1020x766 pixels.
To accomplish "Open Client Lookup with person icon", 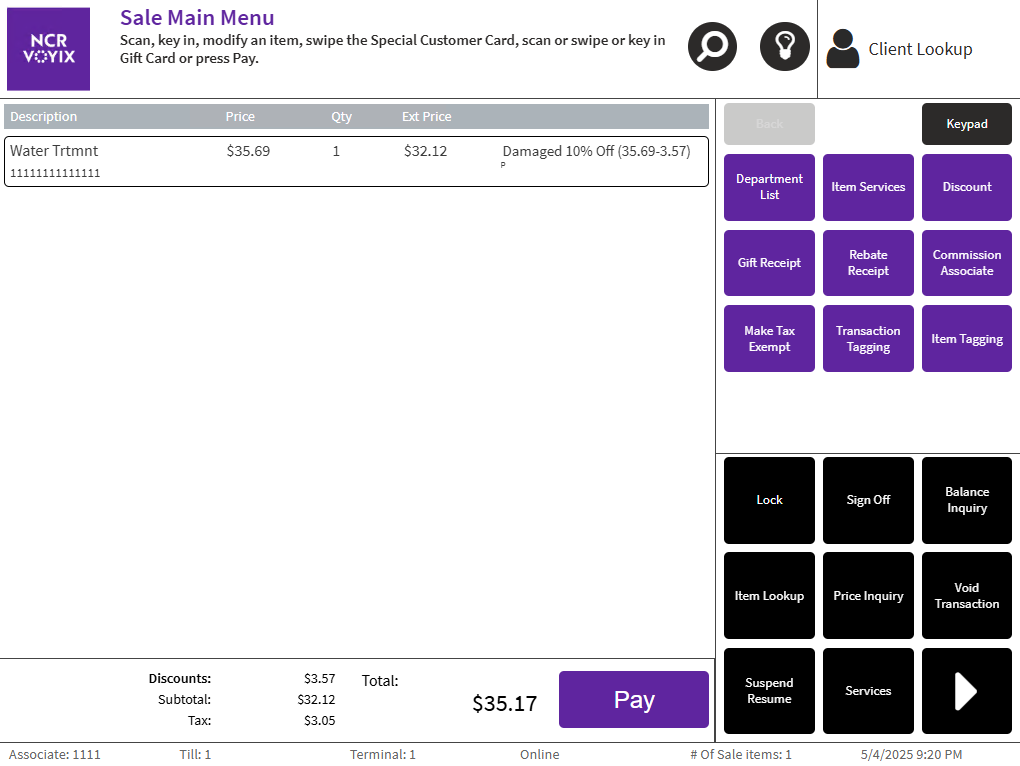I will coord(900,49).
